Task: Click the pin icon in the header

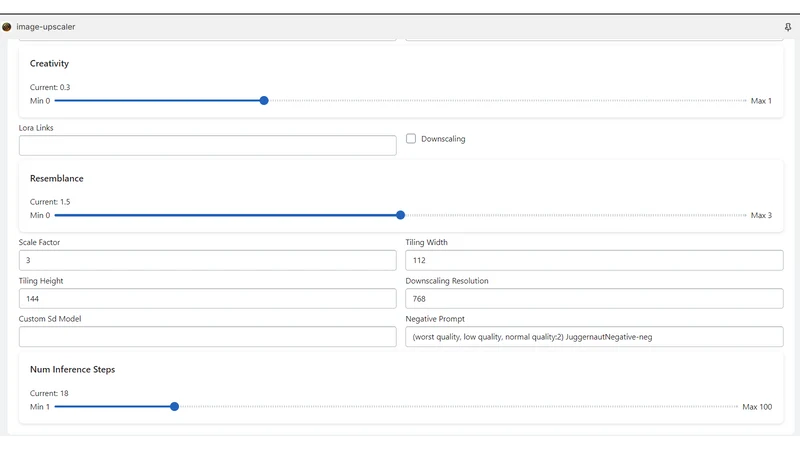Action: click(x=788, y=27)
